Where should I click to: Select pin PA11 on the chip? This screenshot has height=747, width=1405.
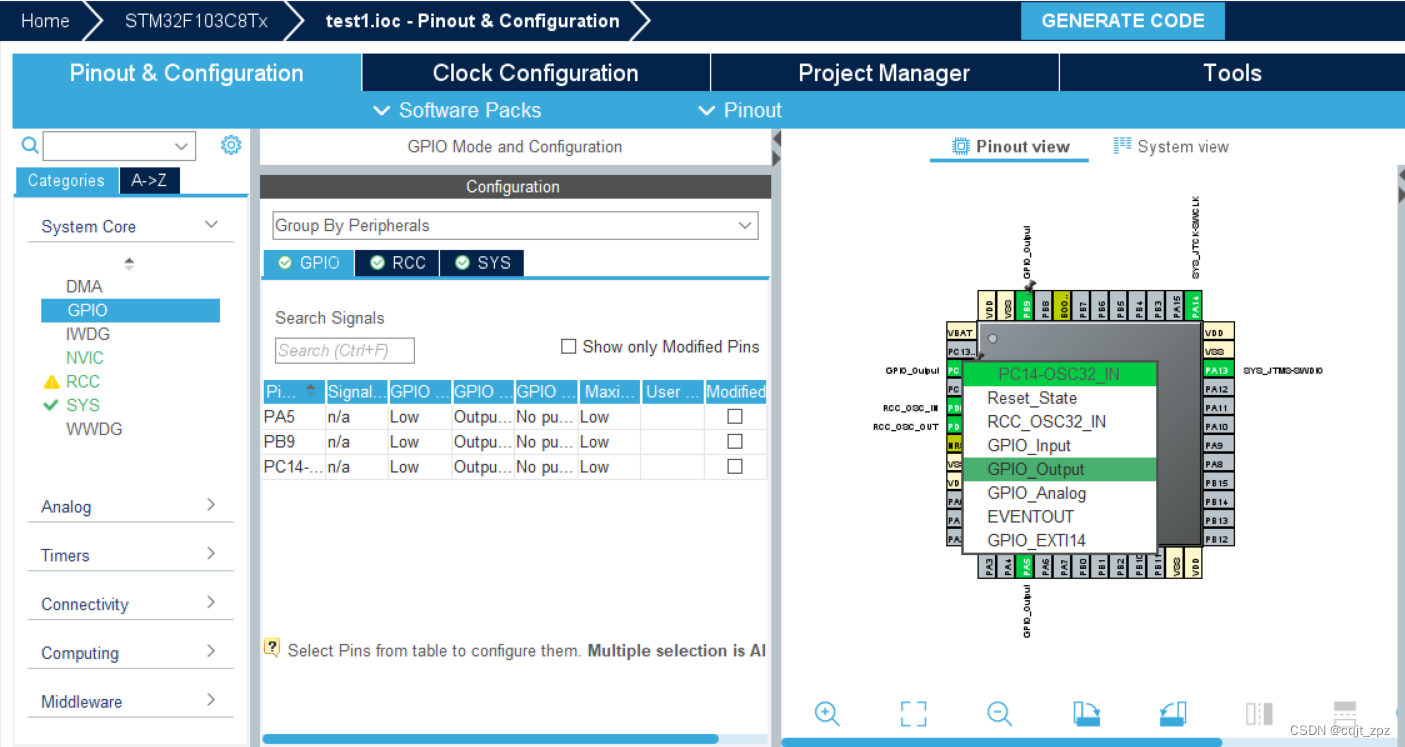[x=1217, y=408]
